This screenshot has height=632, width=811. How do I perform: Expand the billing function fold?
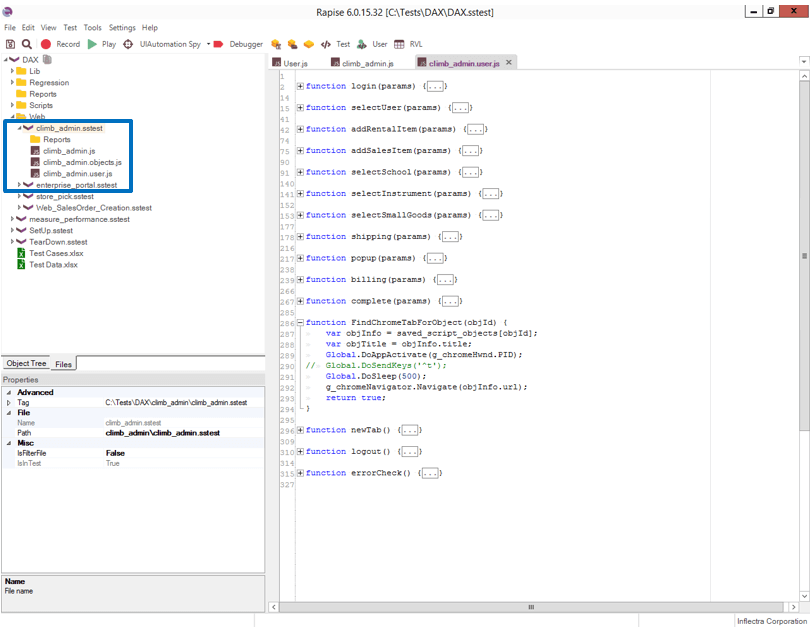click(300, 280)
